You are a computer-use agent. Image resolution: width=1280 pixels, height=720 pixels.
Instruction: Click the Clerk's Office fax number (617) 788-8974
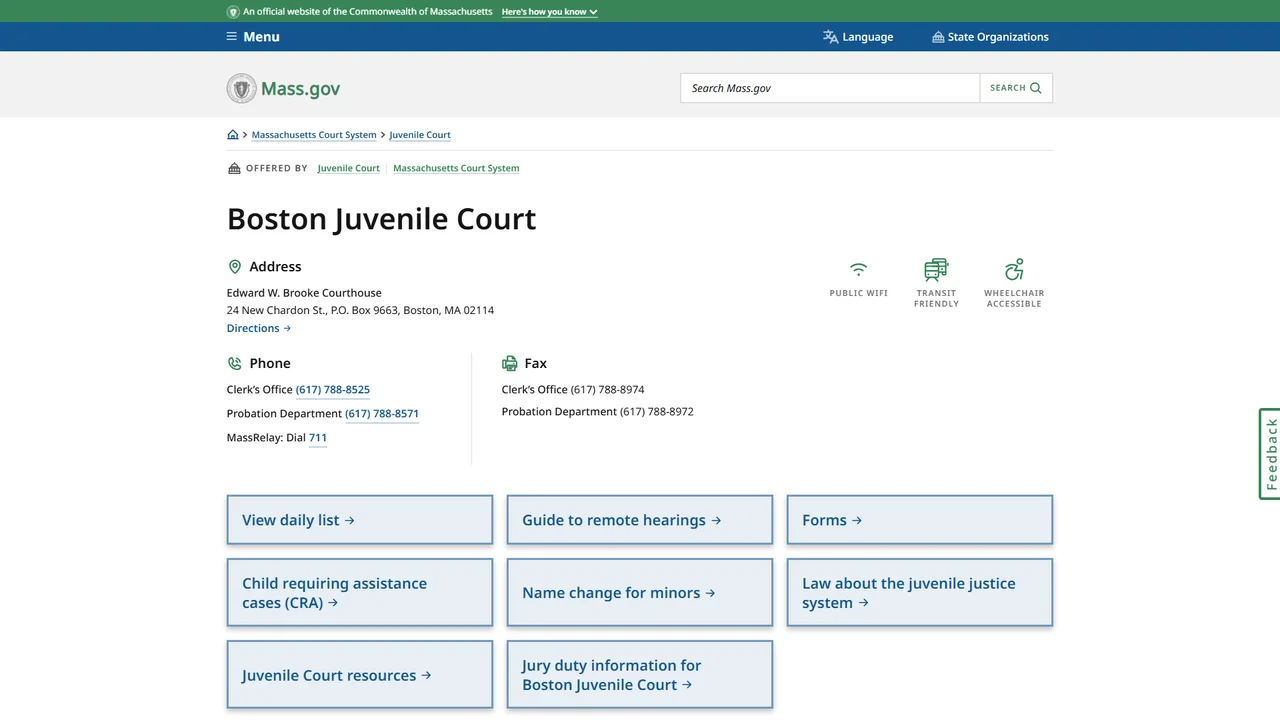608,390
